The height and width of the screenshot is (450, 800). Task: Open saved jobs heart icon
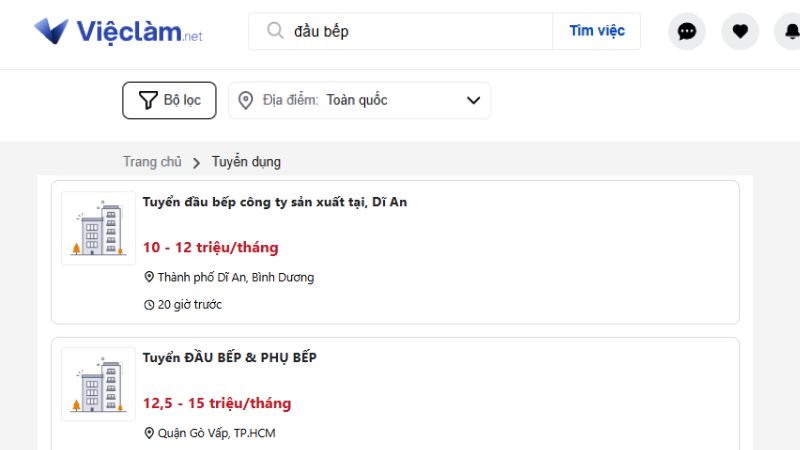[x=740, y=32]
